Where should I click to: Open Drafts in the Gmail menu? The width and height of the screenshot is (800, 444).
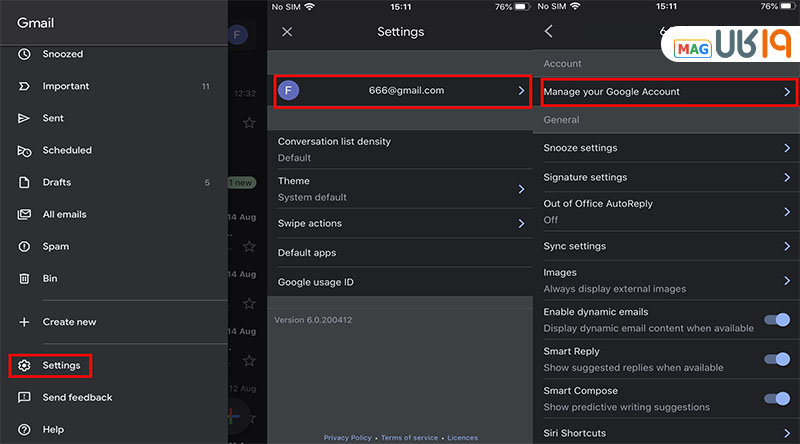click(57, 182)
